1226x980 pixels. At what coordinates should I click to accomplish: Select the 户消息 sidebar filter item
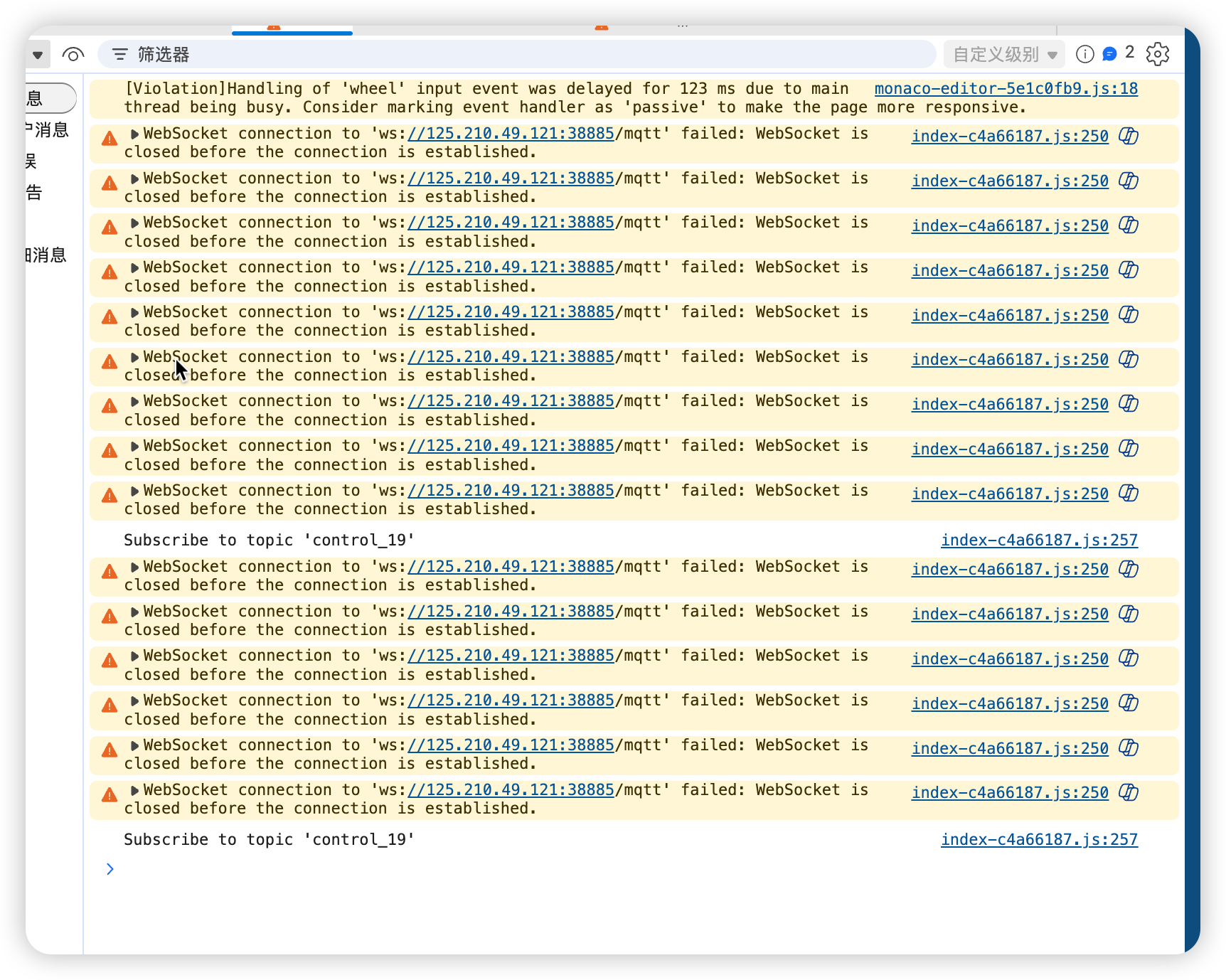(47, 129)
